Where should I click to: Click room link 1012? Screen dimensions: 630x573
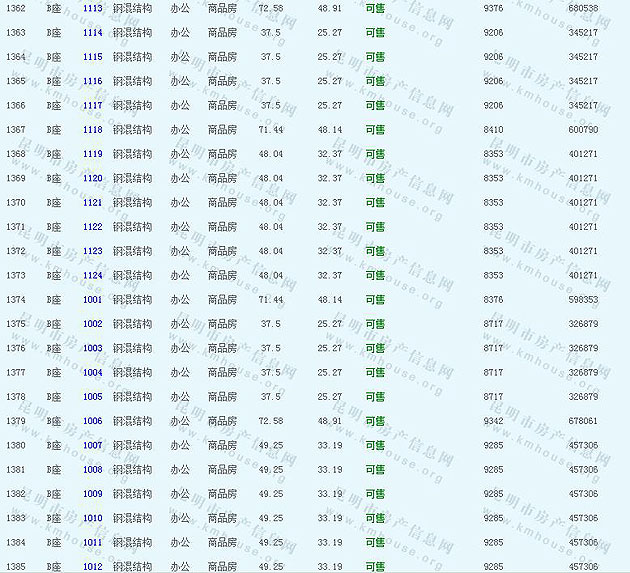(92, 567)
